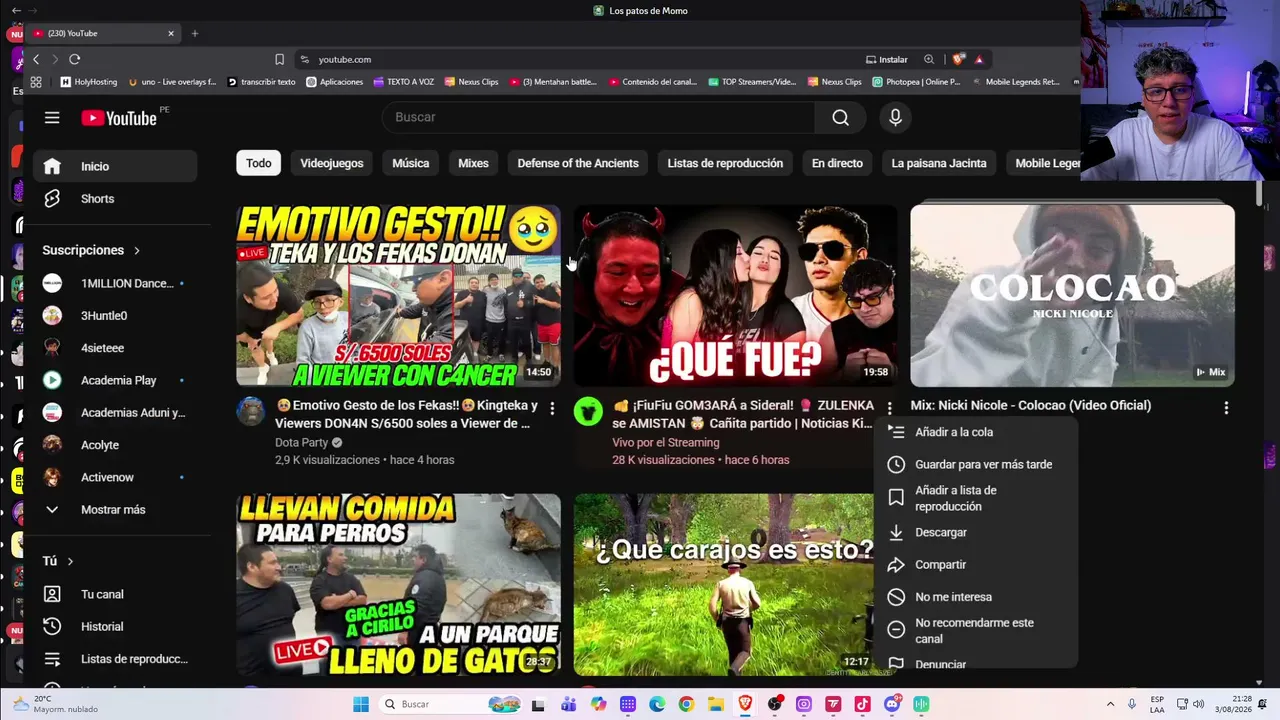The height and width of the screenshot is (720, 1280).
Task: Show hidden system tray icons
Action: 1110,704
